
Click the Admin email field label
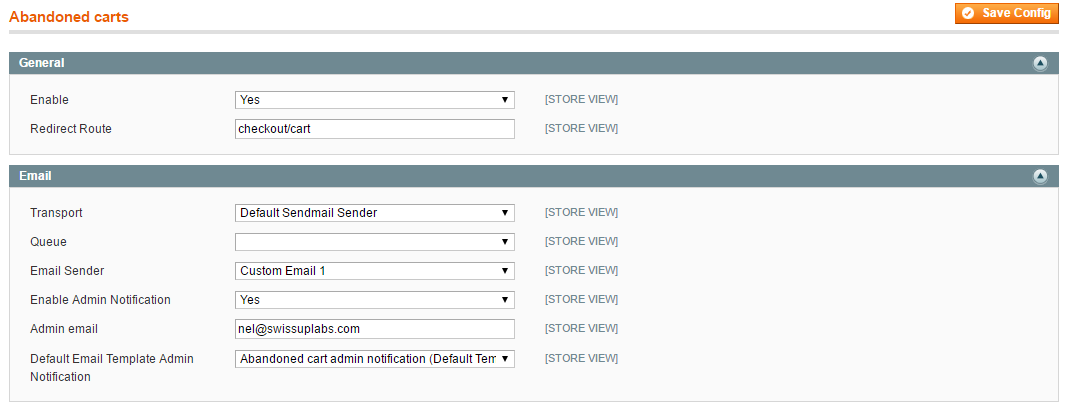tap(64, 329)
